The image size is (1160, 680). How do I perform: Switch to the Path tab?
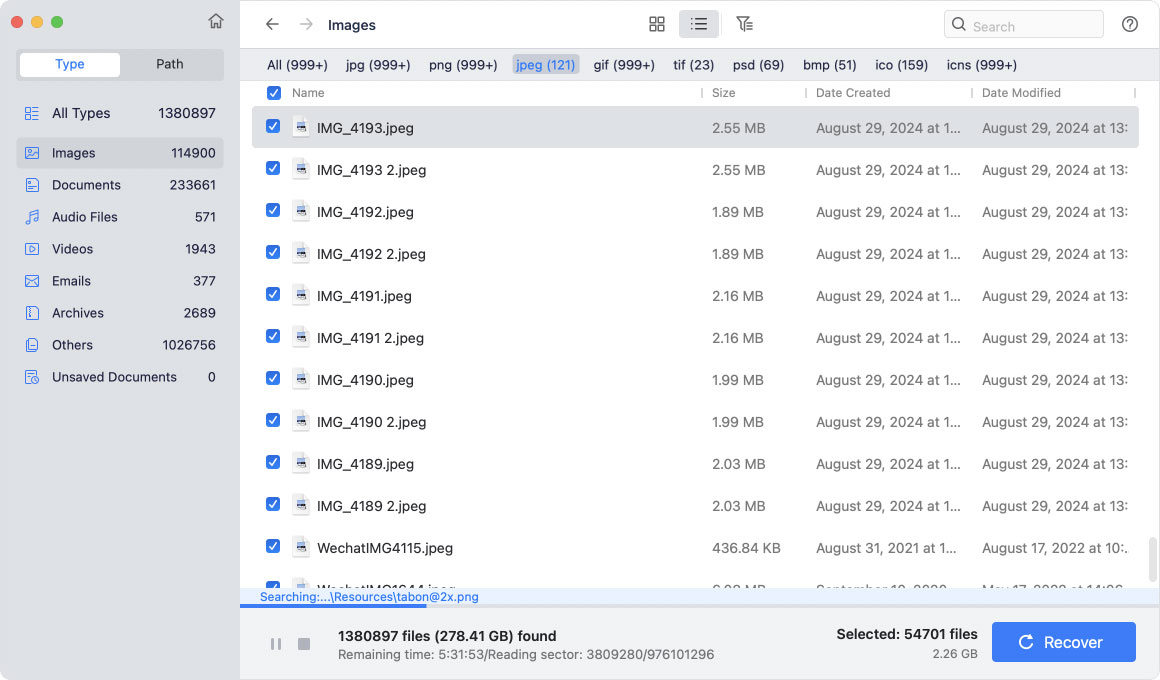click(x=170, y=64)
